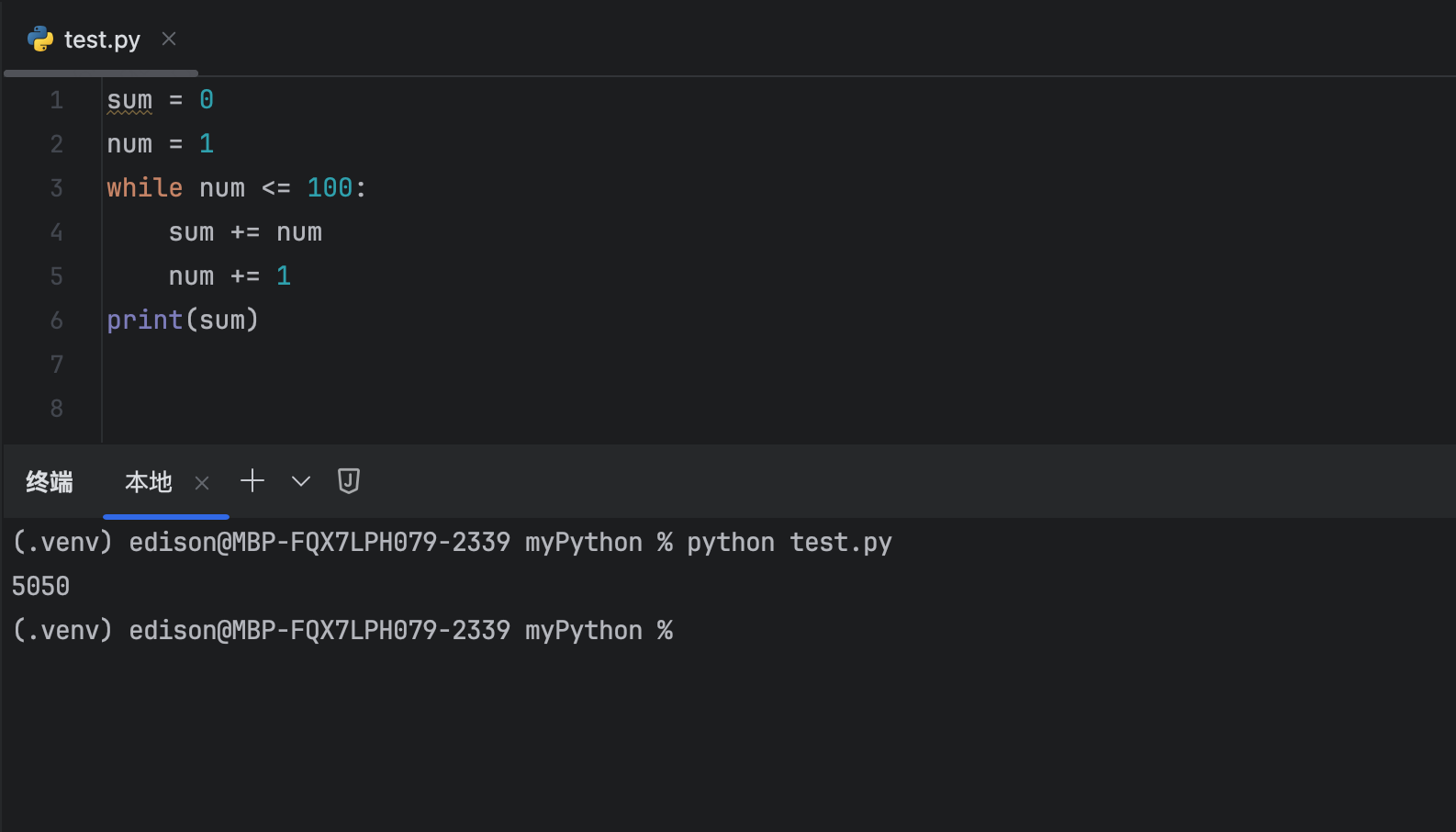Close the 本地 terminal tab
This screenshot has width=1456, height=832.
[203, 483]
